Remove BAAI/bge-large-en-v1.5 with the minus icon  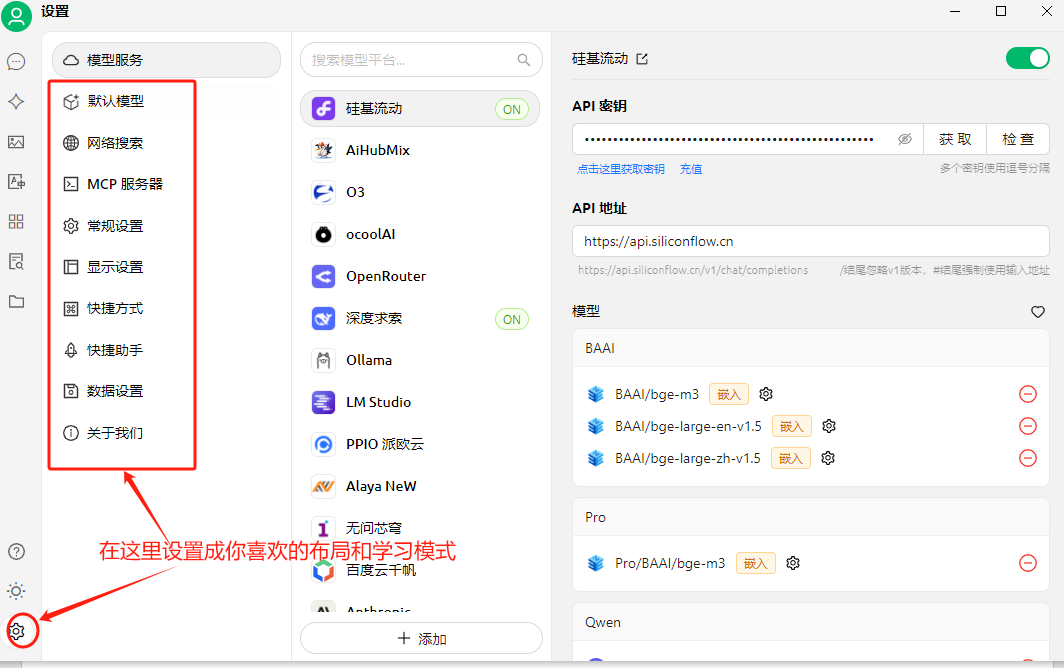pyautogui.click(x=1028, y=426)
